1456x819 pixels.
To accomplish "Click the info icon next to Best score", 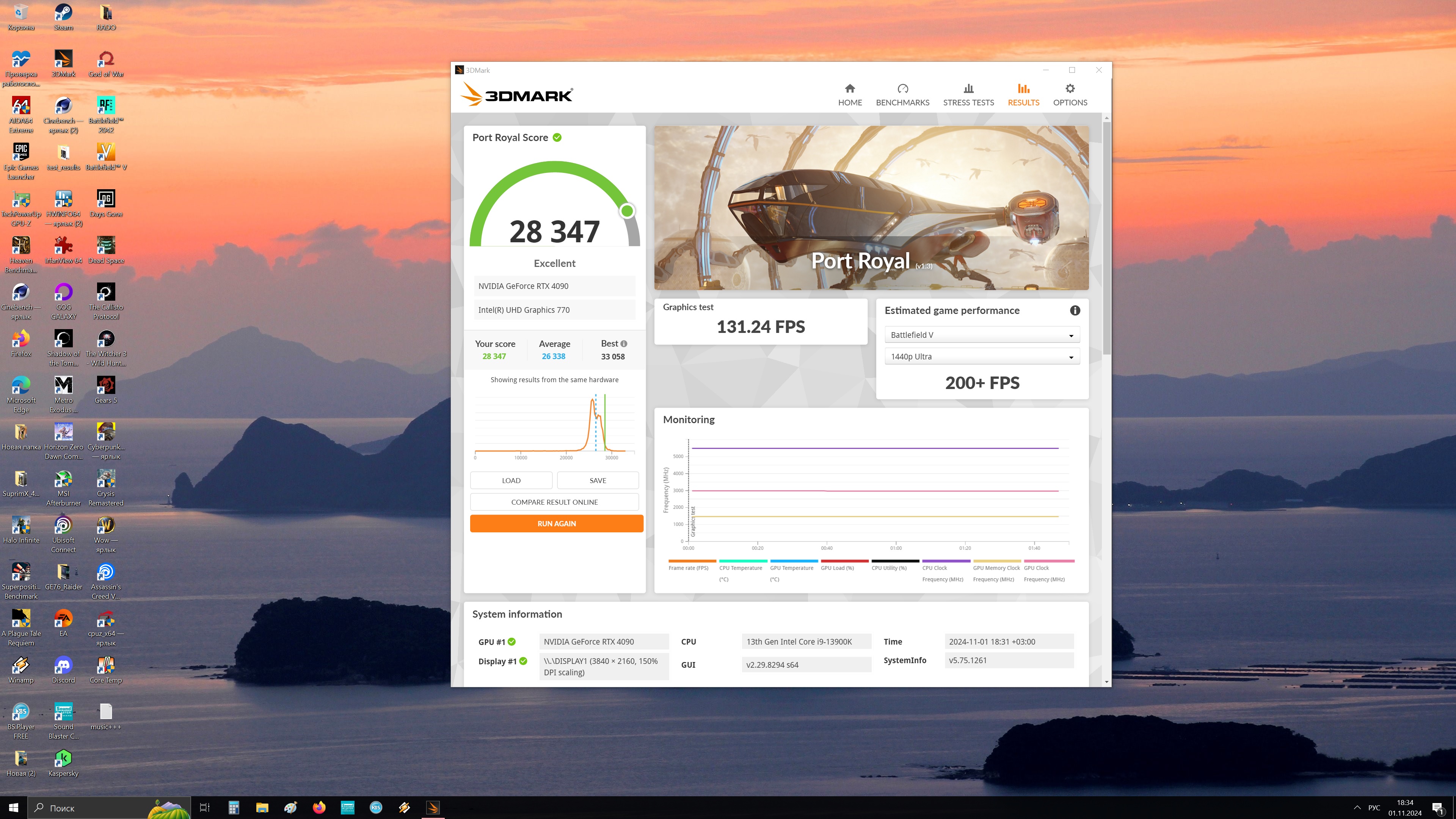I will pos(624,344).
